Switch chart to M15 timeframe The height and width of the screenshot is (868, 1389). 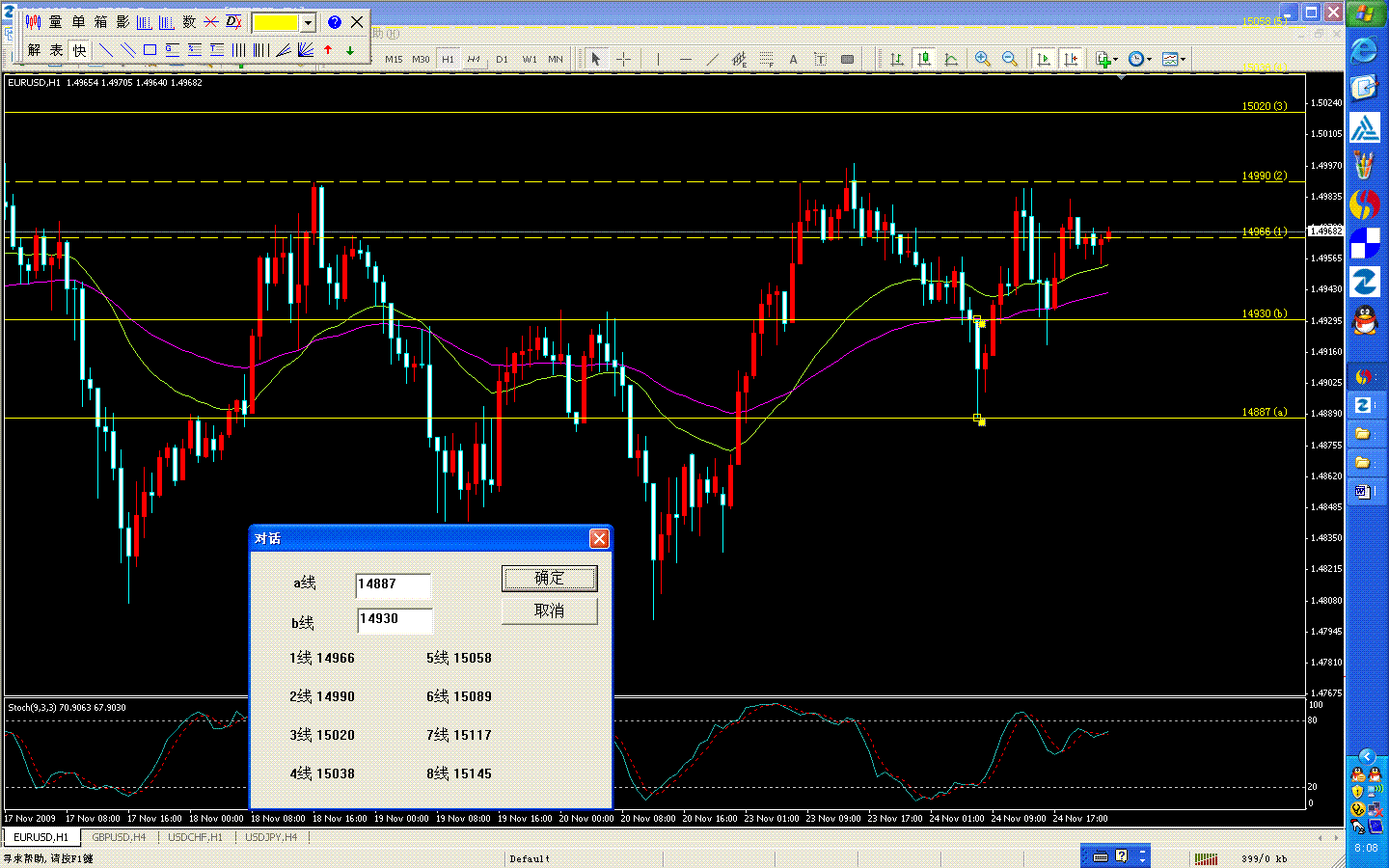394,60
